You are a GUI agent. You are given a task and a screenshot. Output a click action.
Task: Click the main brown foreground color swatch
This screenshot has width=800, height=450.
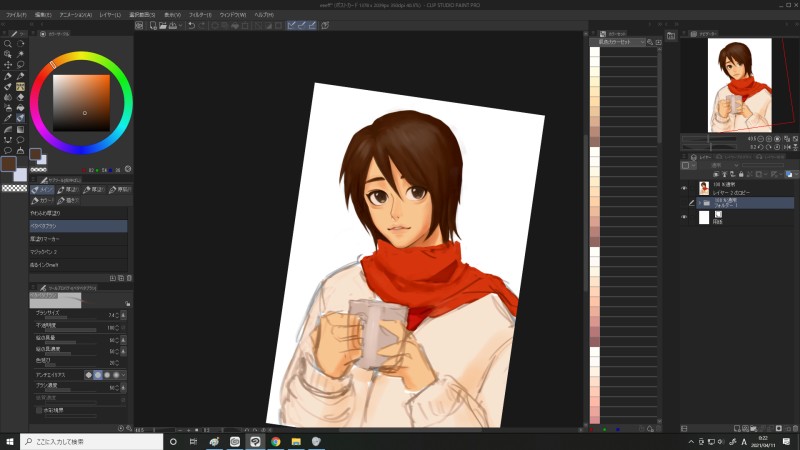[9, 163]
